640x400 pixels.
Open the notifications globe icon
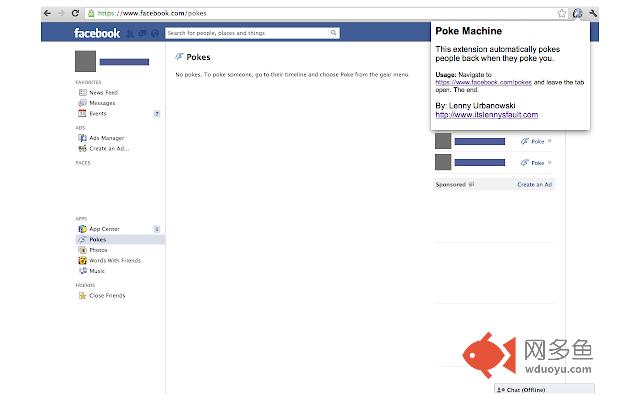(x=155, y=33)
